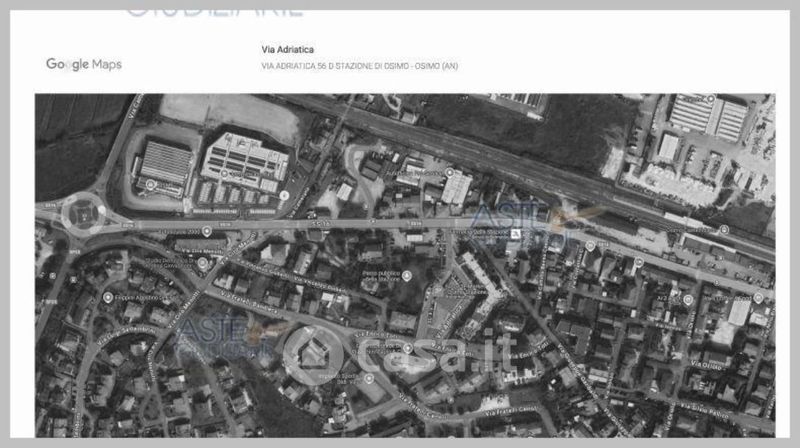Open the Studio Dentistico place marker
Image resolution: width=800 pixels, height=448 pixels.
[x=203, y=263]
